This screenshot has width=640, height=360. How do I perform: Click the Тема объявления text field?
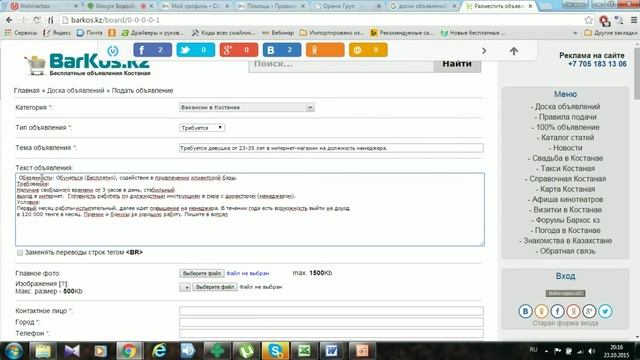tap(331, 148)
